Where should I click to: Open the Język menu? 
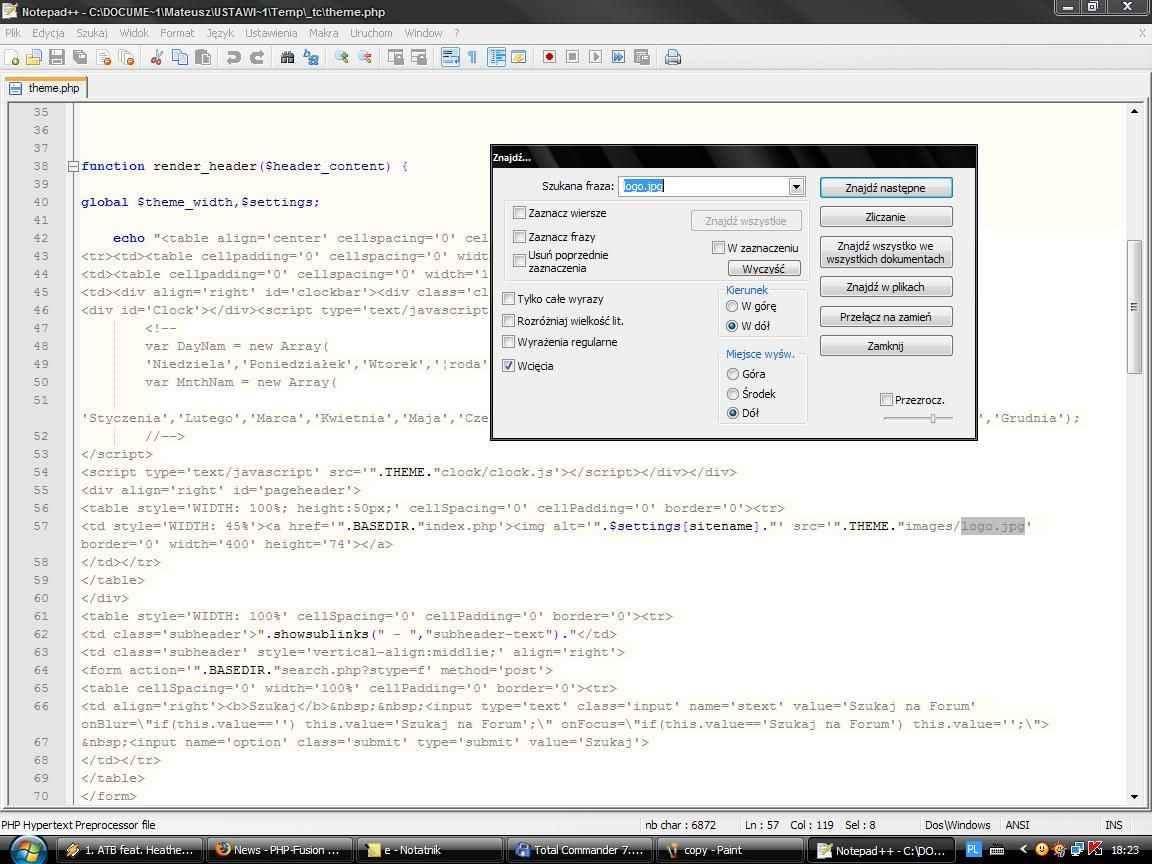click(220, 33)
